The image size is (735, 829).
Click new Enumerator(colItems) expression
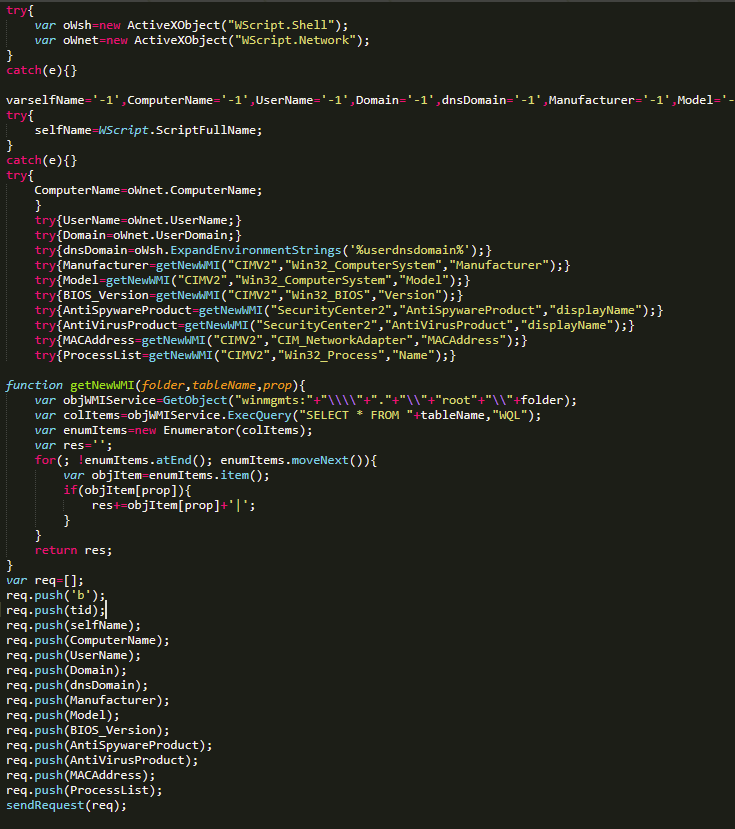224,430
